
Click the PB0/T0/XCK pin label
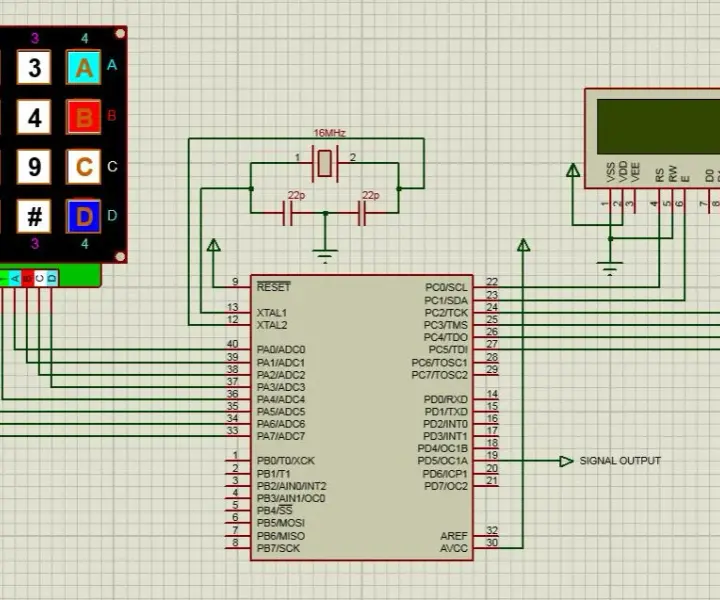(286, 461)
